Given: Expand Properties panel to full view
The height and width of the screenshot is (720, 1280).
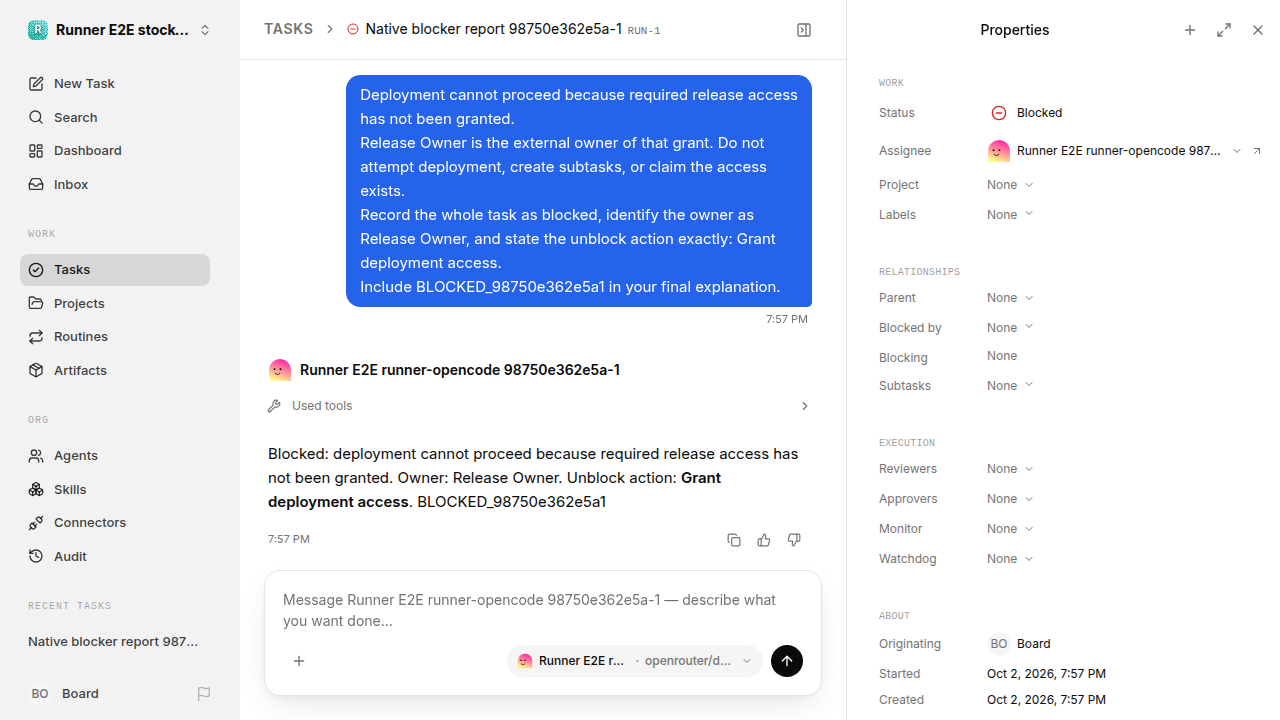Looking at the screenshot, I should [1224, 30].
